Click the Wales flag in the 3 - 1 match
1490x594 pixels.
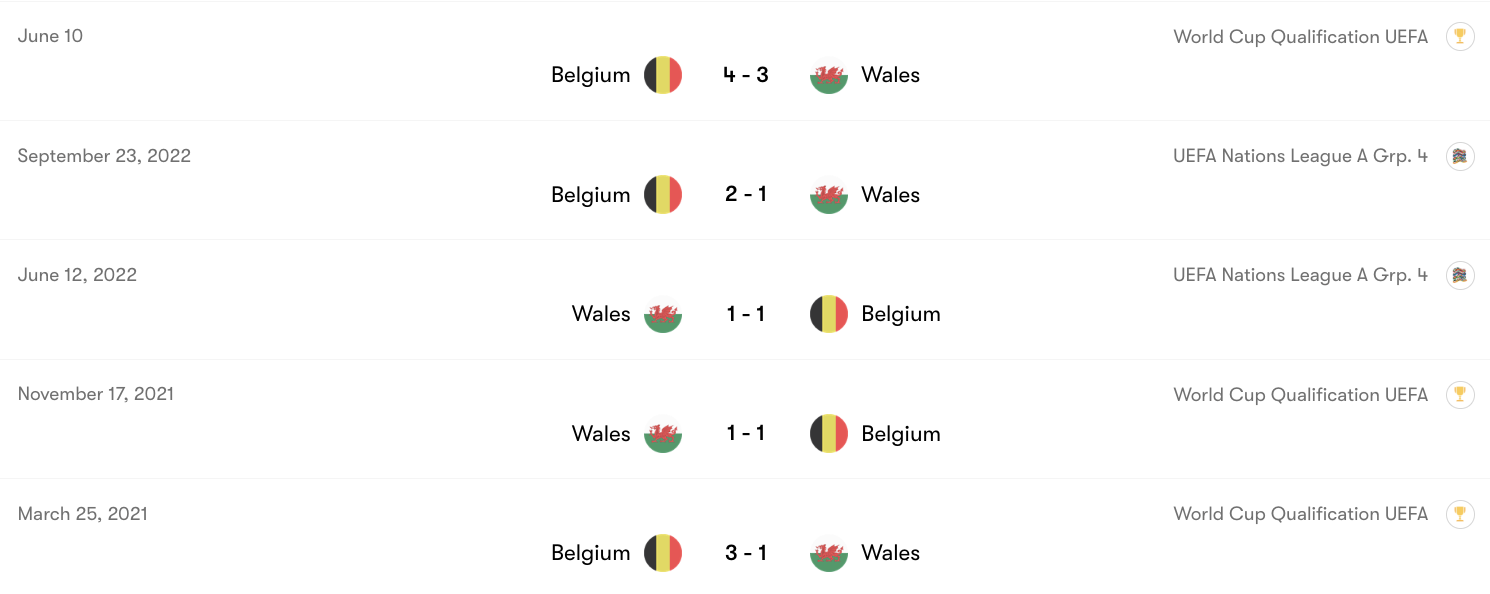(x=828, y=553)
